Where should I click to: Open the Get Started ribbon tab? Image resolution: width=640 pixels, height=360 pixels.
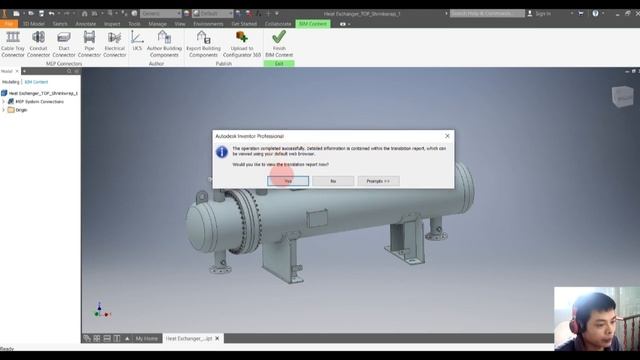pos(244,24)
